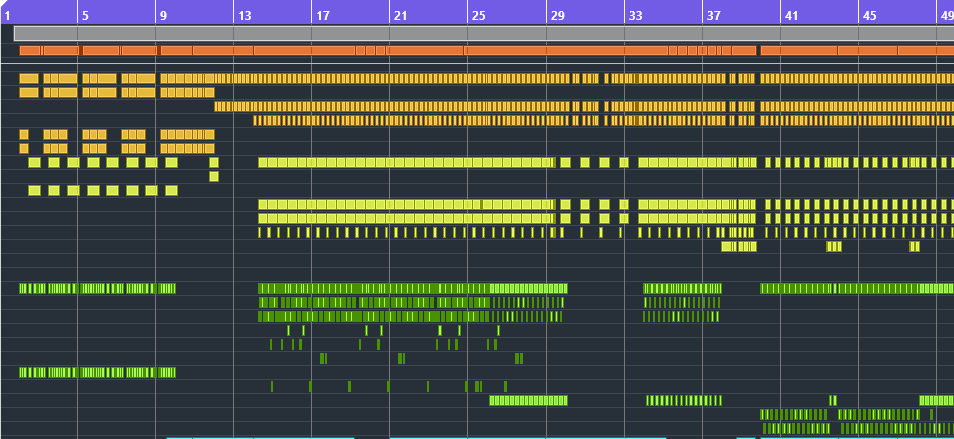954x439 pixels.
Task: Move the cursor to bar 41 on ruler
Action: 791,15
